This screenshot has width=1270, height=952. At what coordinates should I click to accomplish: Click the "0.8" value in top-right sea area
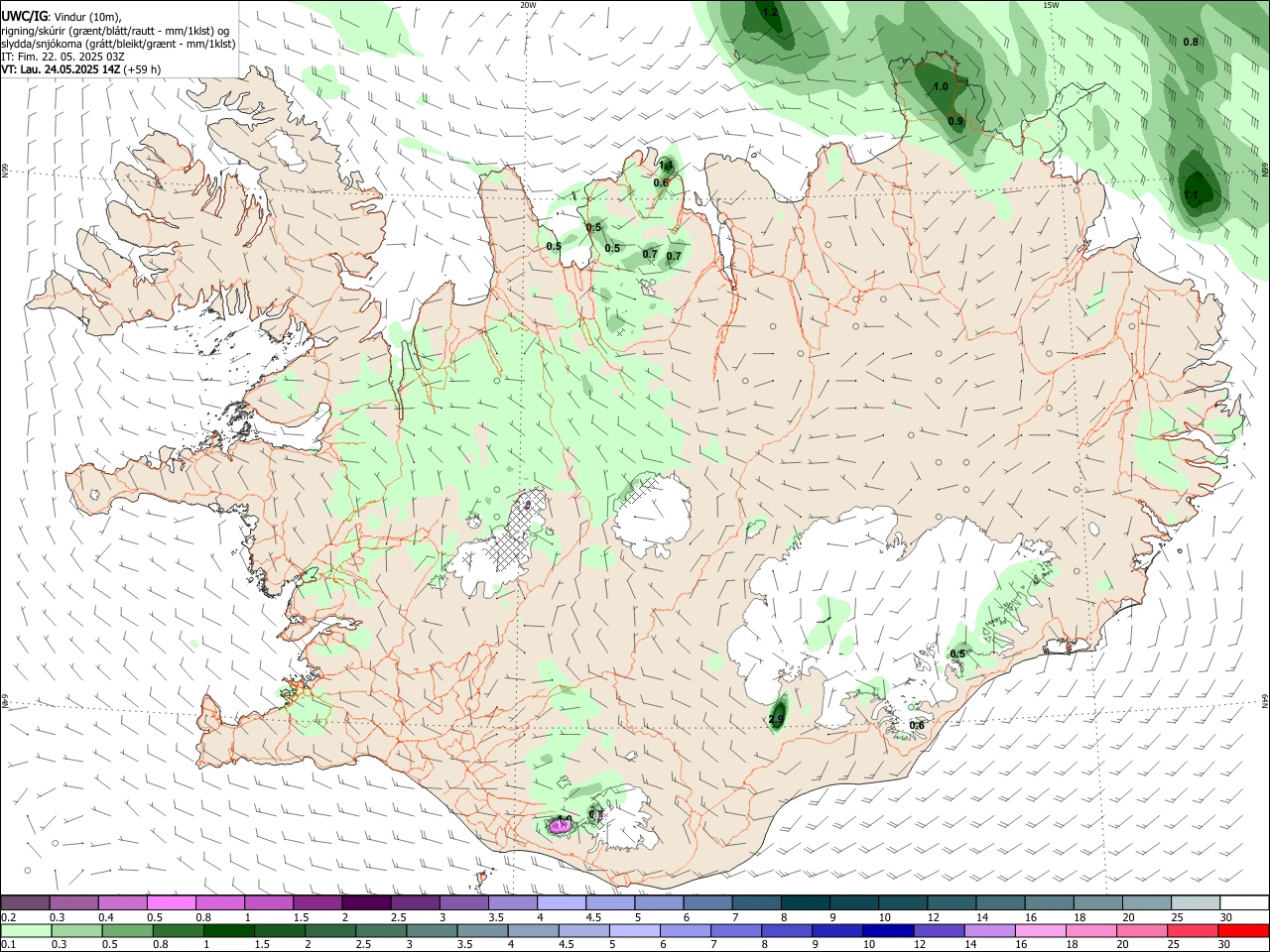[x=1191, y=42]
